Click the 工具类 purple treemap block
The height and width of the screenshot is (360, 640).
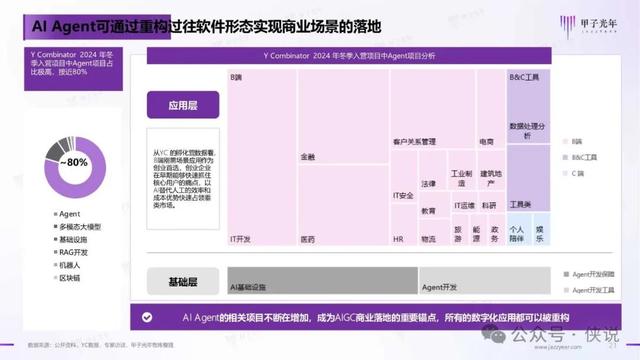[529, 178]
